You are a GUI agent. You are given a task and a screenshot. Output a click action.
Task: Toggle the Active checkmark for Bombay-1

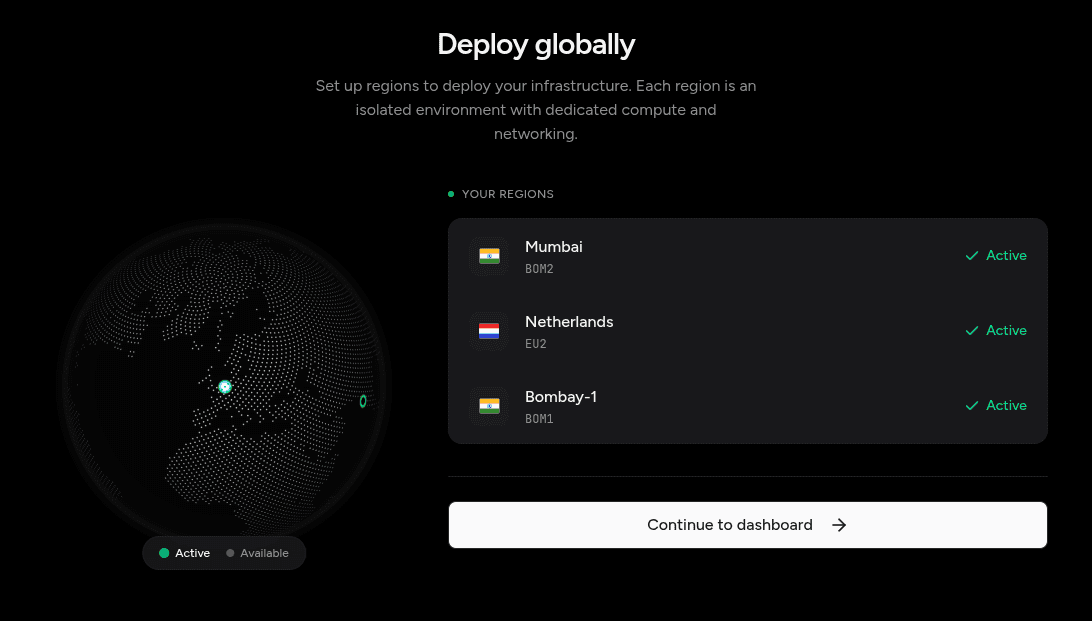pyautogui.click(x=971, y=406)
